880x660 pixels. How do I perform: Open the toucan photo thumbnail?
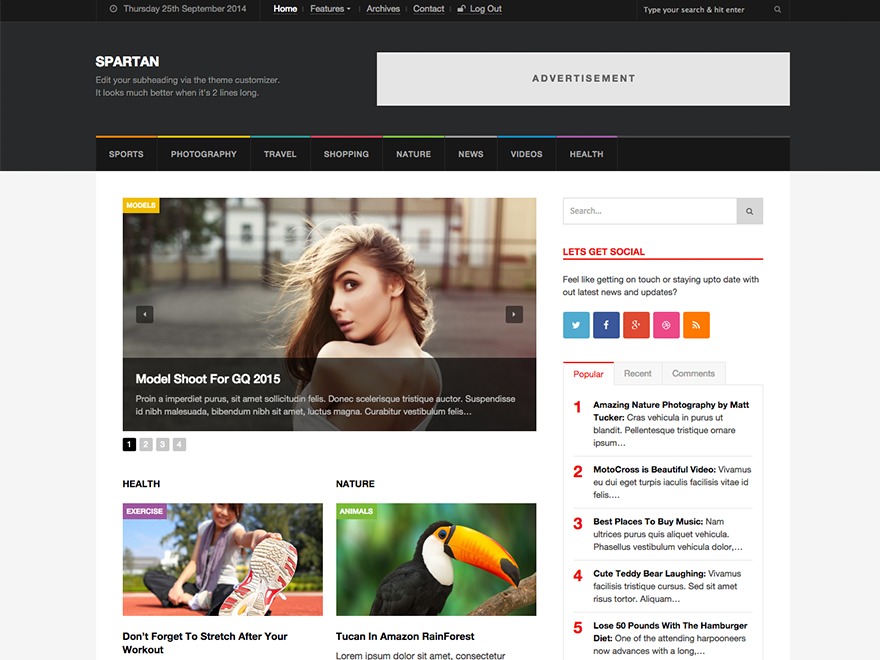(436, 560)
